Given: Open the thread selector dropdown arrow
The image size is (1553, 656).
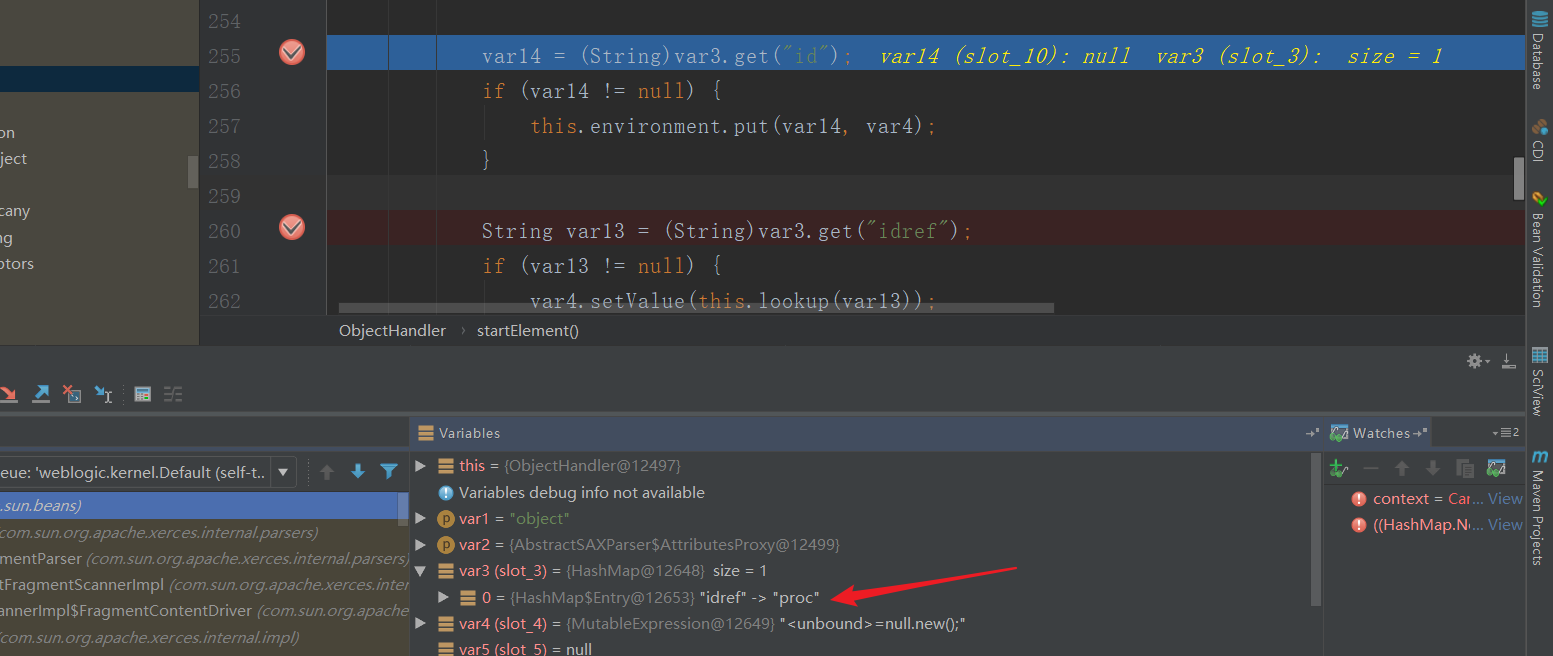Looking at the screenshot, I should [283, 472].
